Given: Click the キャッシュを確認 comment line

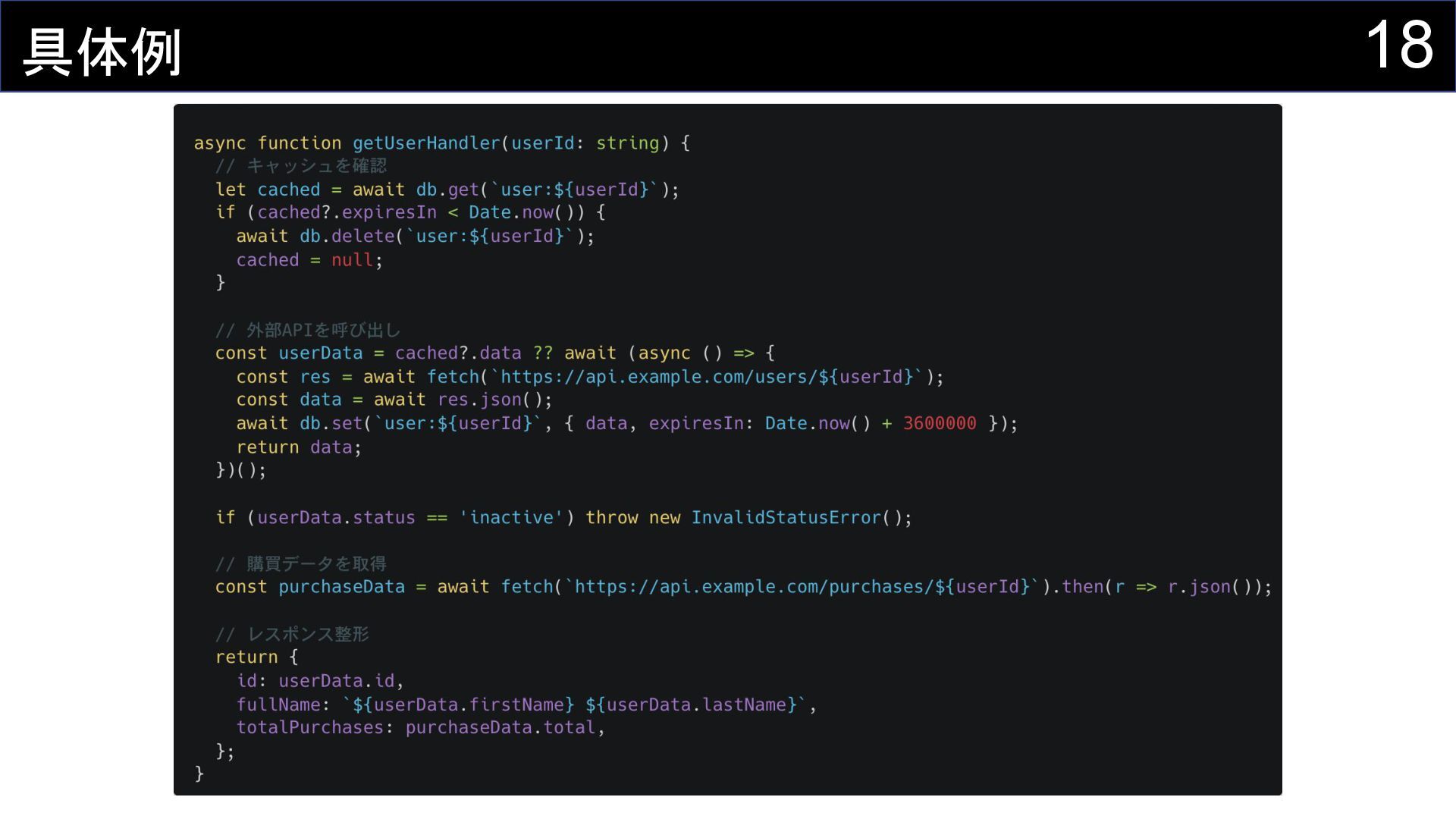Looking at the screenshot, I should pos(301,166).
